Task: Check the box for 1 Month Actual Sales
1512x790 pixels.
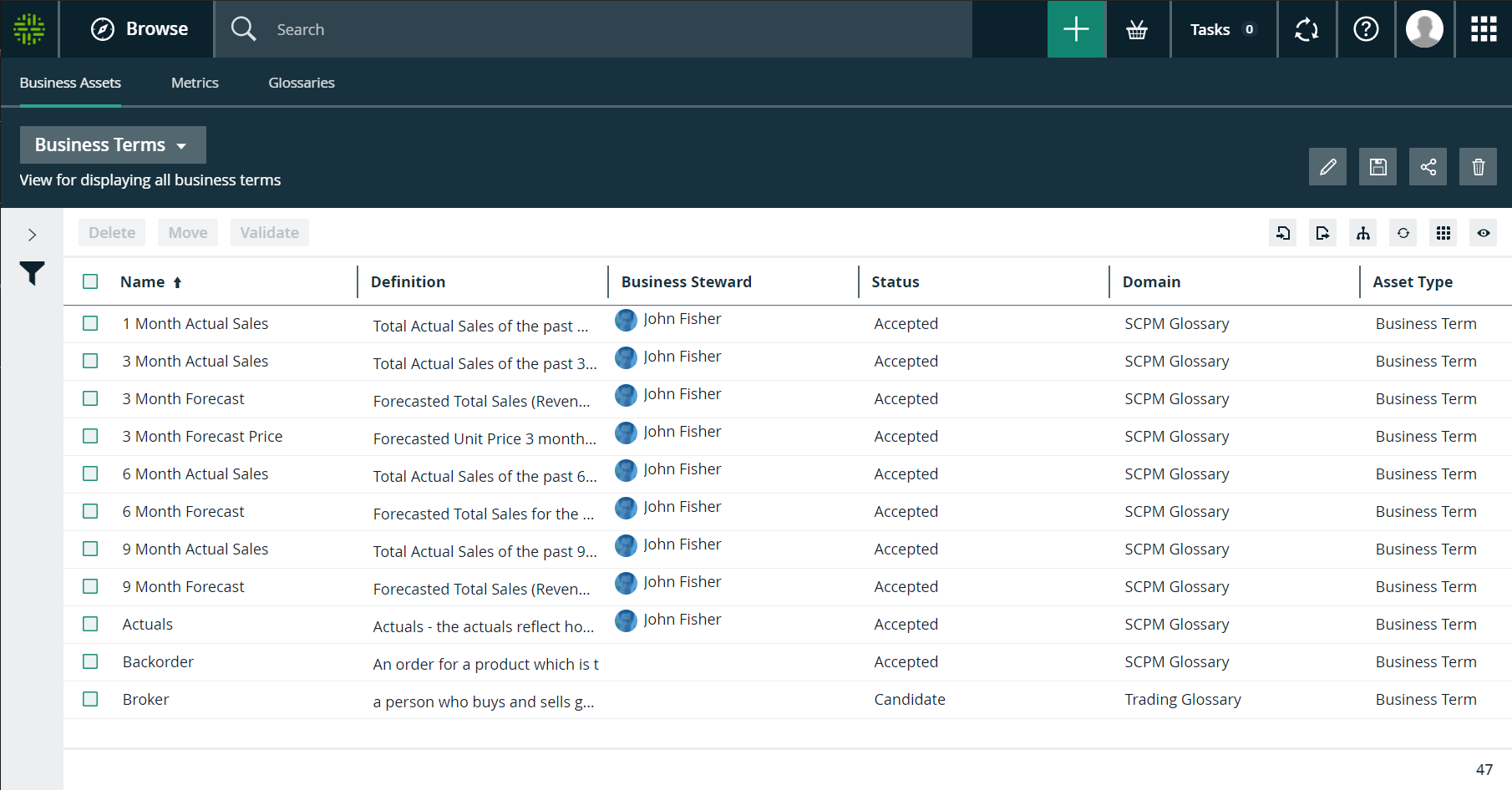Action: coord(90,323)
